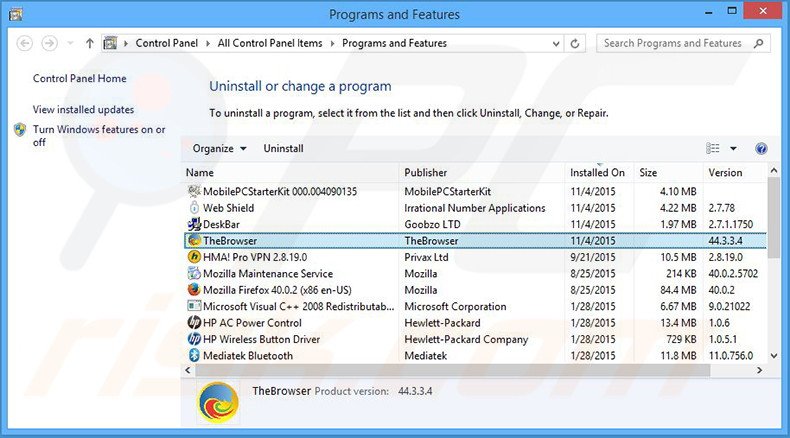Click View installed updates link

click(x=83, y=109)
